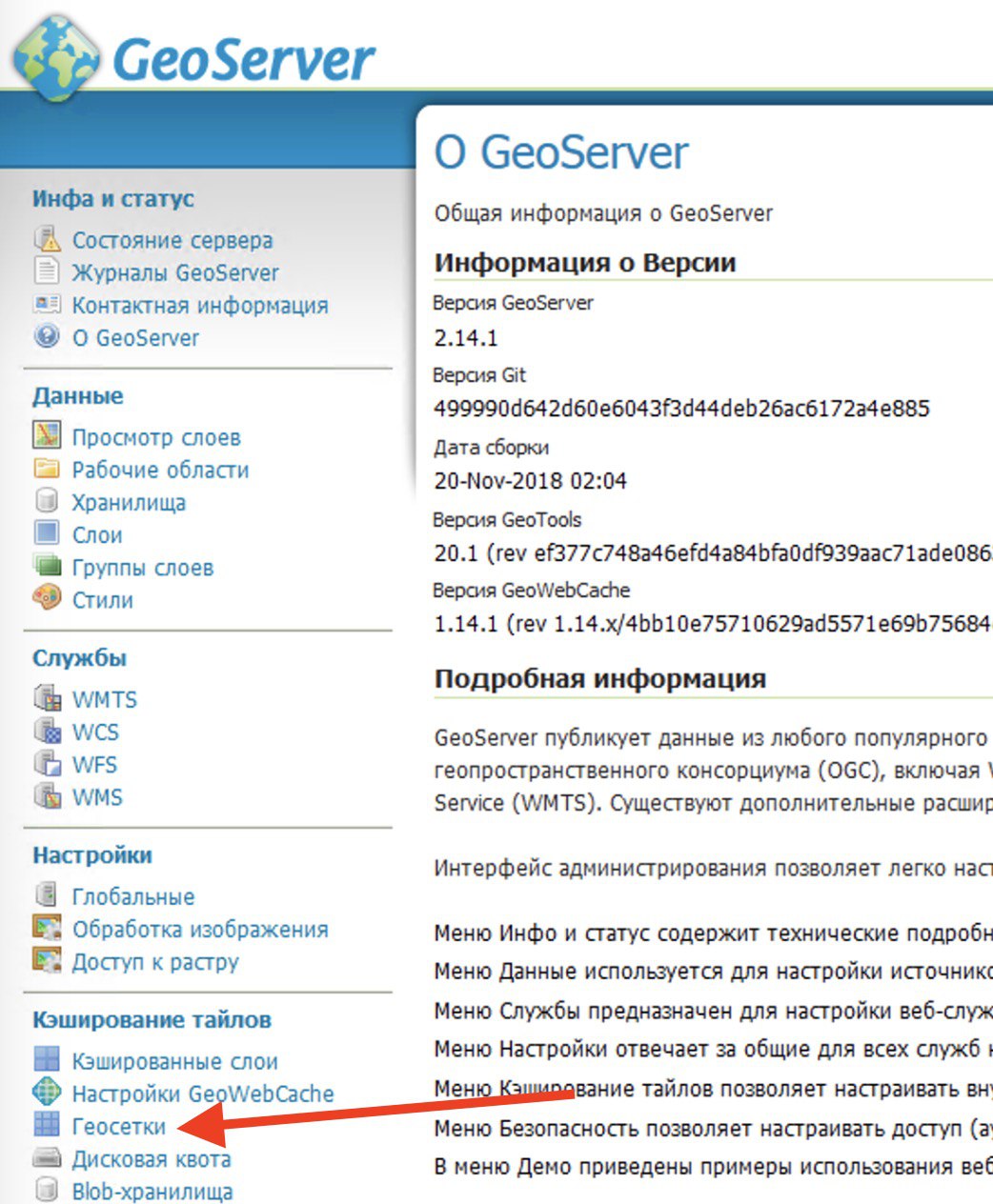Click the stores database cylinder icon
Screen dimensions: 993x1204
click(x=47, y=500)
